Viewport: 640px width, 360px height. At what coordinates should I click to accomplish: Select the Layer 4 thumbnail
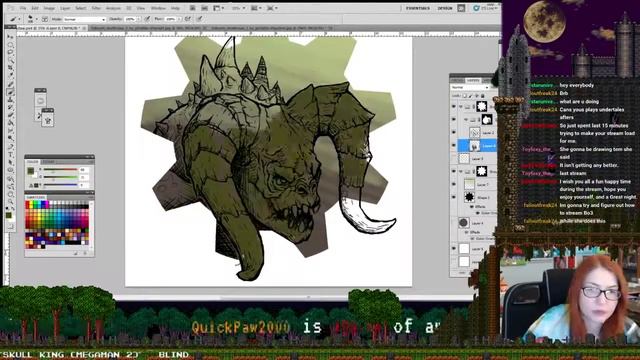(x=463, y=223)
